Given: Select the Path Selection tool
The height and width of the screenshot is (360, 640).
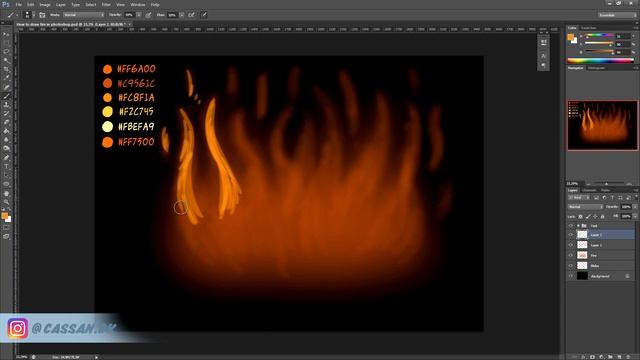Looking at the screenshot, I should coord(6,176).
